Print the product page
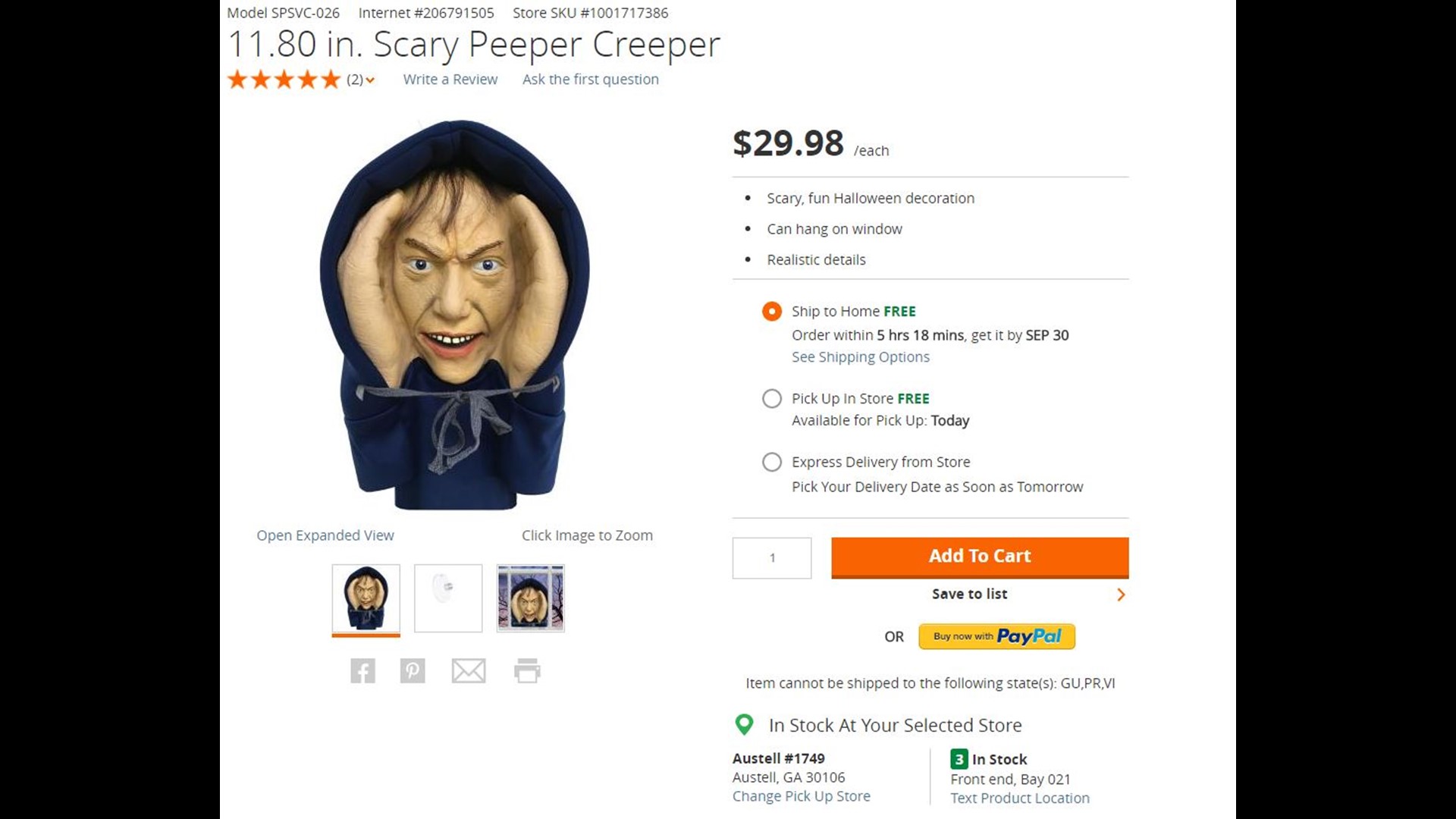Image resolution: width=1456 pixels, height=819 pixels. point(529,670)
